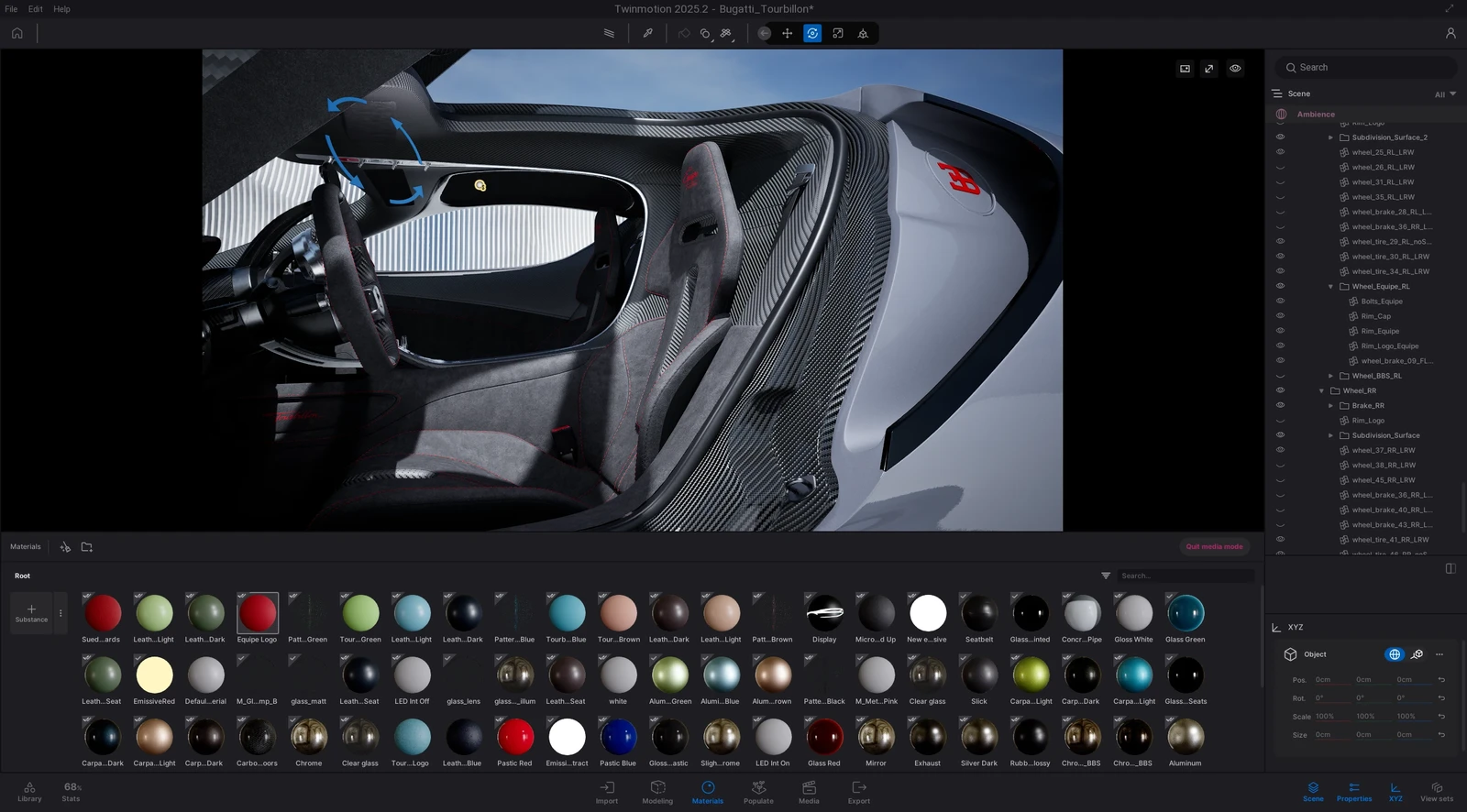Toggle the pivot edit tool

[863, 33]
